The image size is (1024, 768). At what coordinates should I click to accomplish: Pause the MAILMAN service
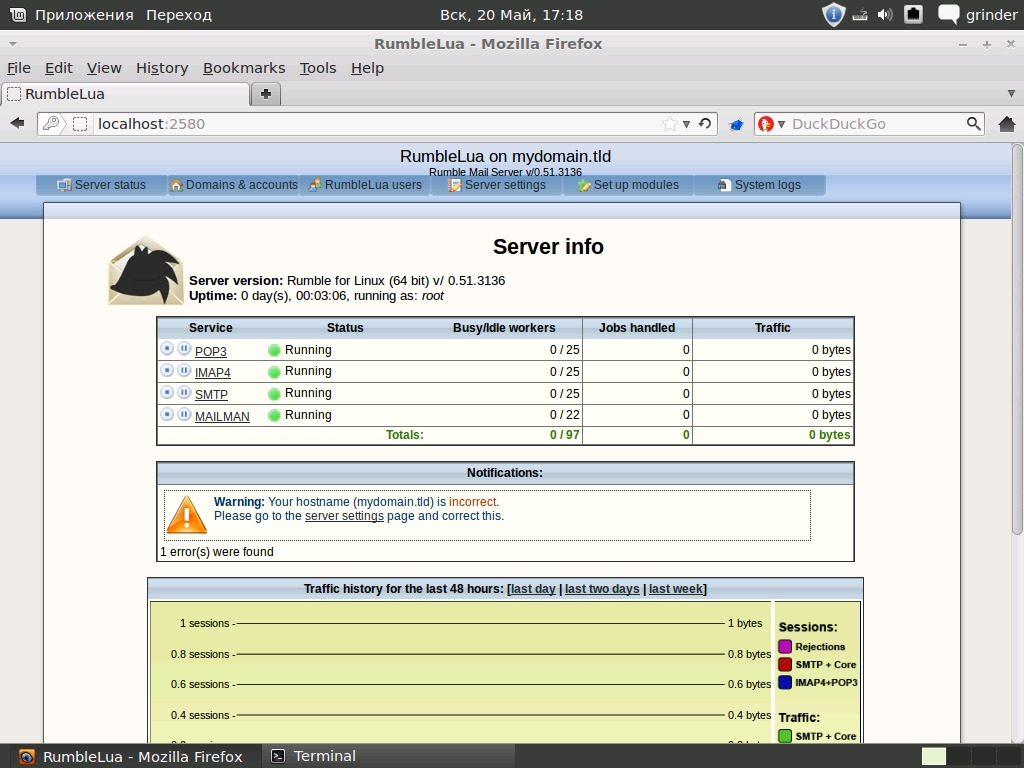pos(184,414)
